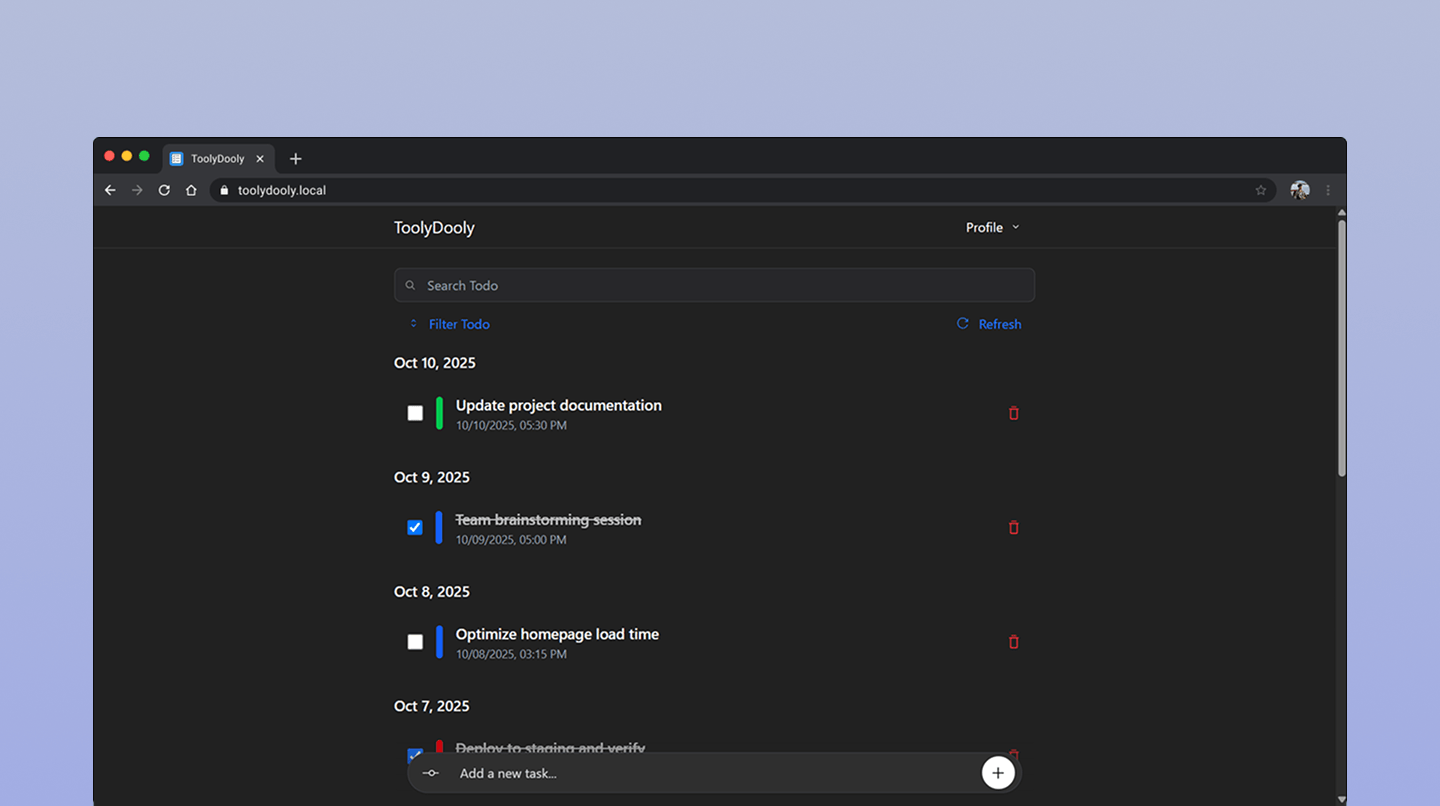Click the priority icon in add task bar
This screenshot has height=806, width=1440.
pyautogui.click(x=431, y=773)
